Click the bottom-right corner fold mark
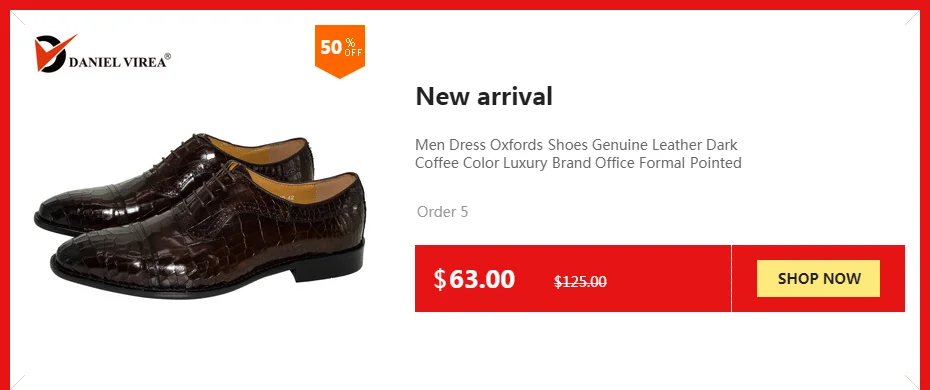This screenshot has width=930, height=390. tap(912, 382)
